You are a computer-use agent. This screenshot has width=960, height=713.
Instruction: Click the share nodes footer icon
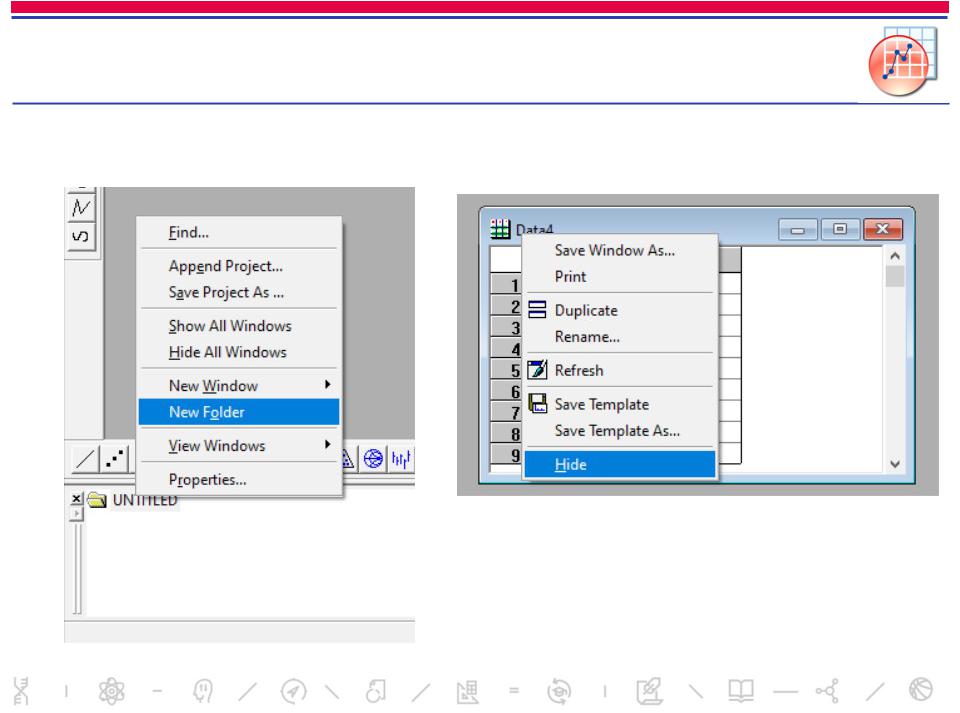pos(828,691)
